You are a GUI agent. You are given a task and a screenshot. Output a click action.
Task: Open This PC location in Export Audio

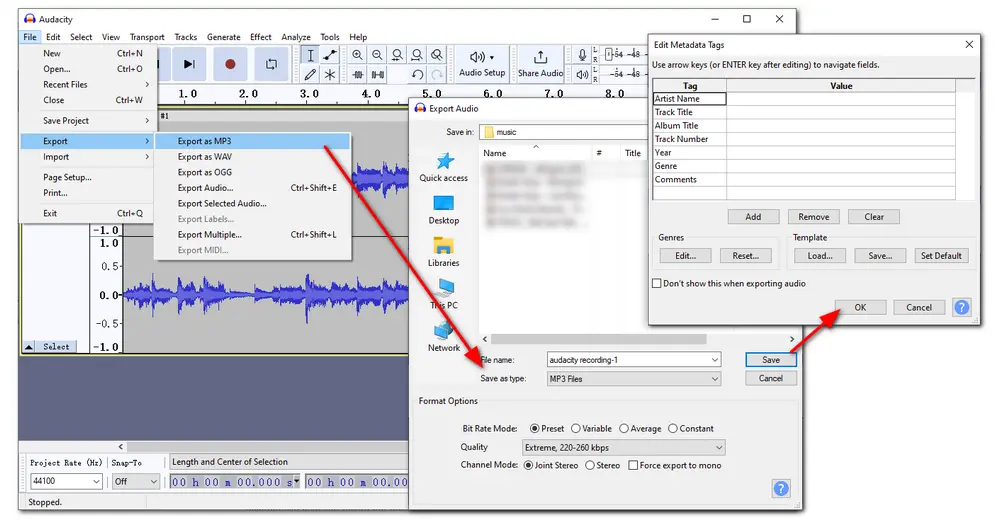tap(444, 294)
